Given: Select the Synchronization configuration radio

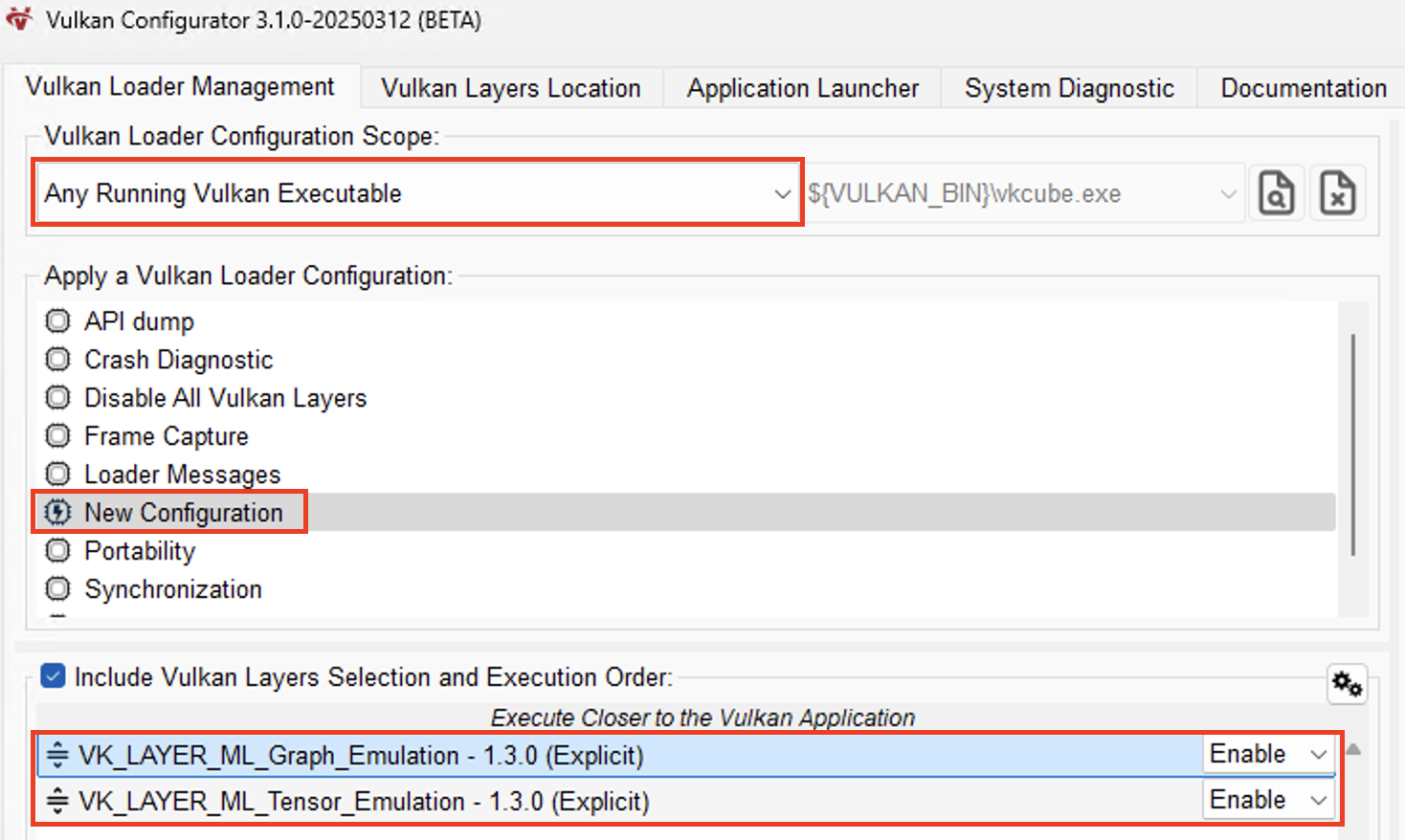Looking at the screenshot, I should point(58,588).
